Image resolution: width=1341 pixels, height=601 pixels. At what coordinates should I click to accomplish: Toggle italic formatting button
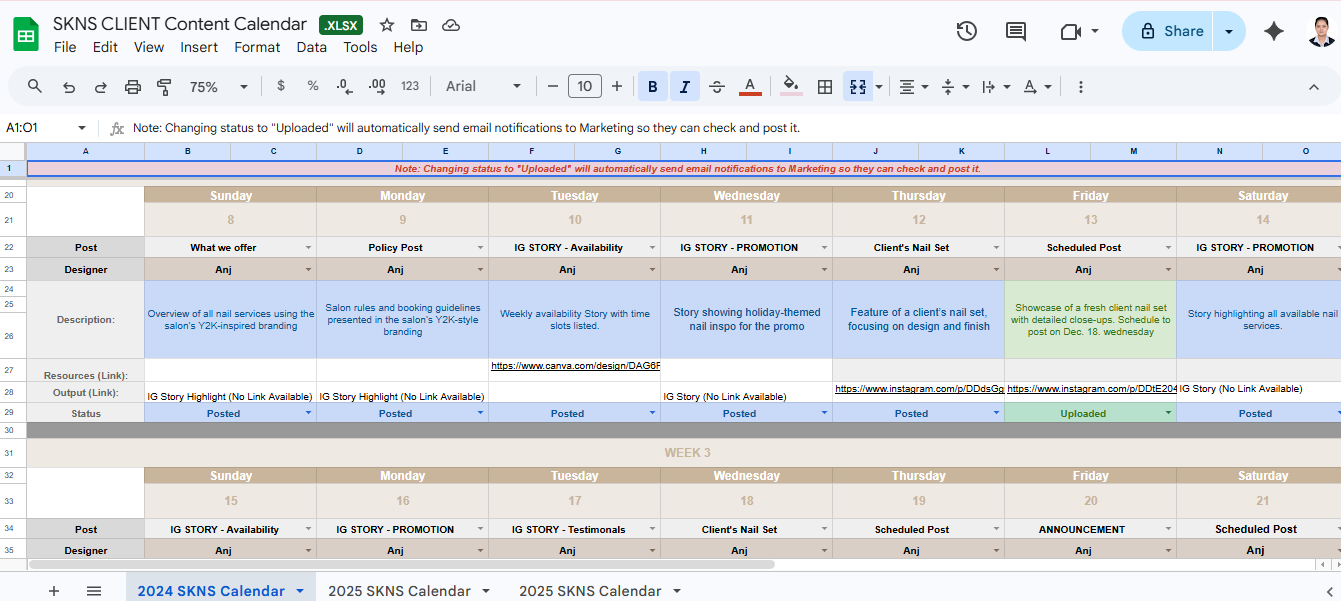685,87
